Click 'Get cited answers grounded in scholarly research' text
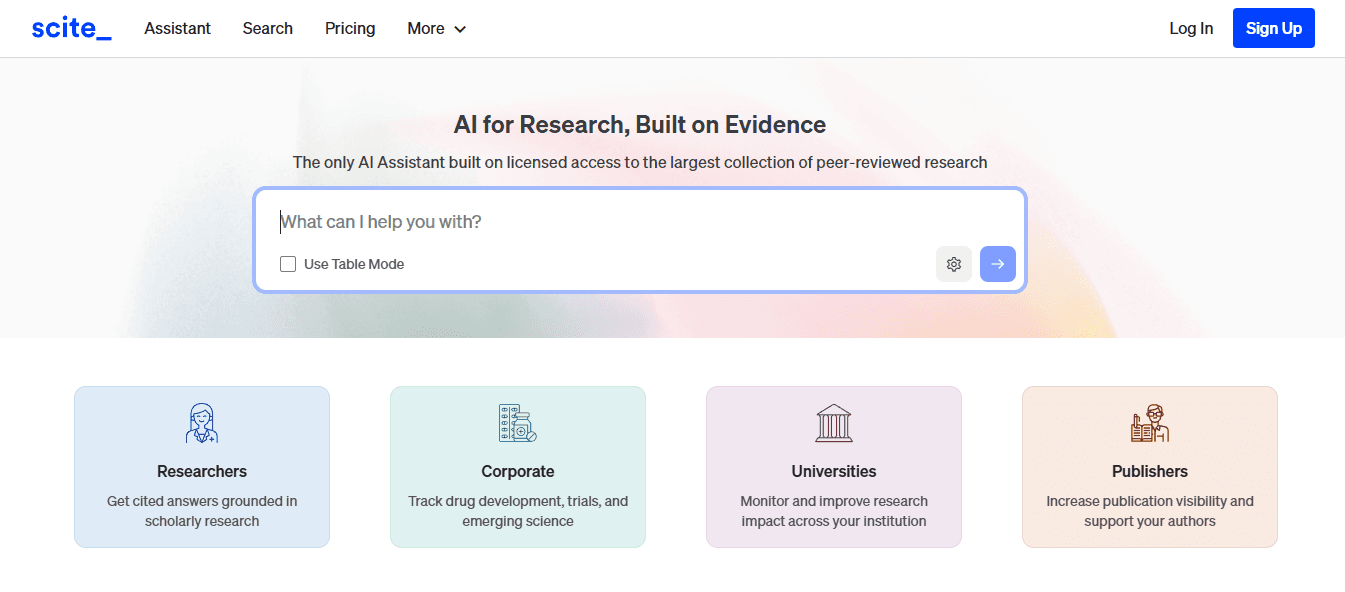The width and height of the screenshot is (1345, 592). click(x=202, y=511)
